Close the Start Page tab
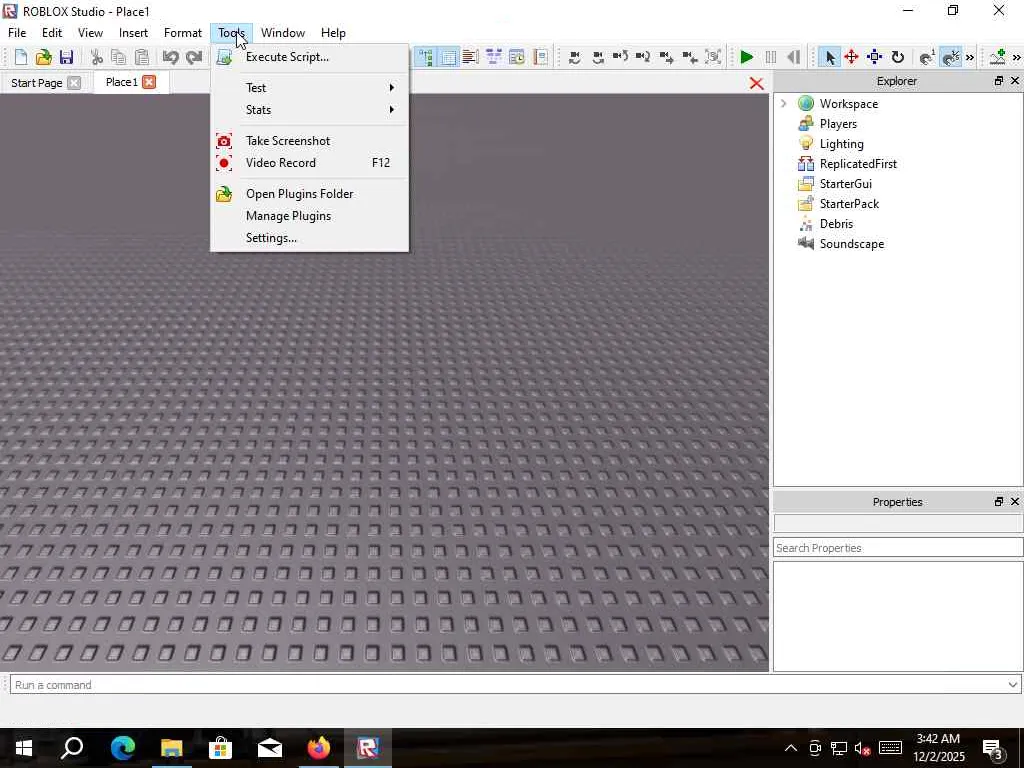The height and width of the screenshot is (768, 1024). pos(74,83)
